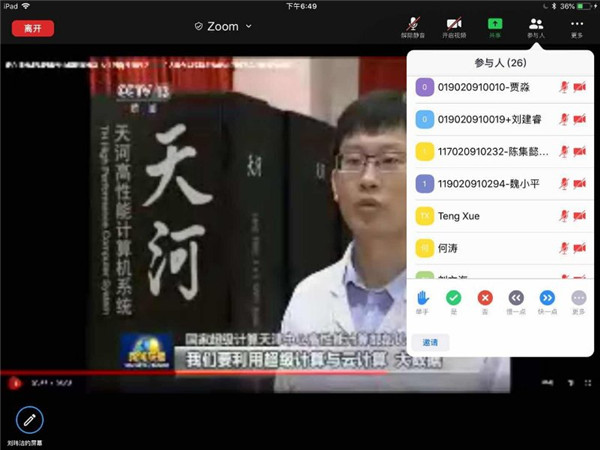Tap battery indicator in status bar
Image resolution: width=600 pixels, height=450 pixels.
[x=584, y=6]
